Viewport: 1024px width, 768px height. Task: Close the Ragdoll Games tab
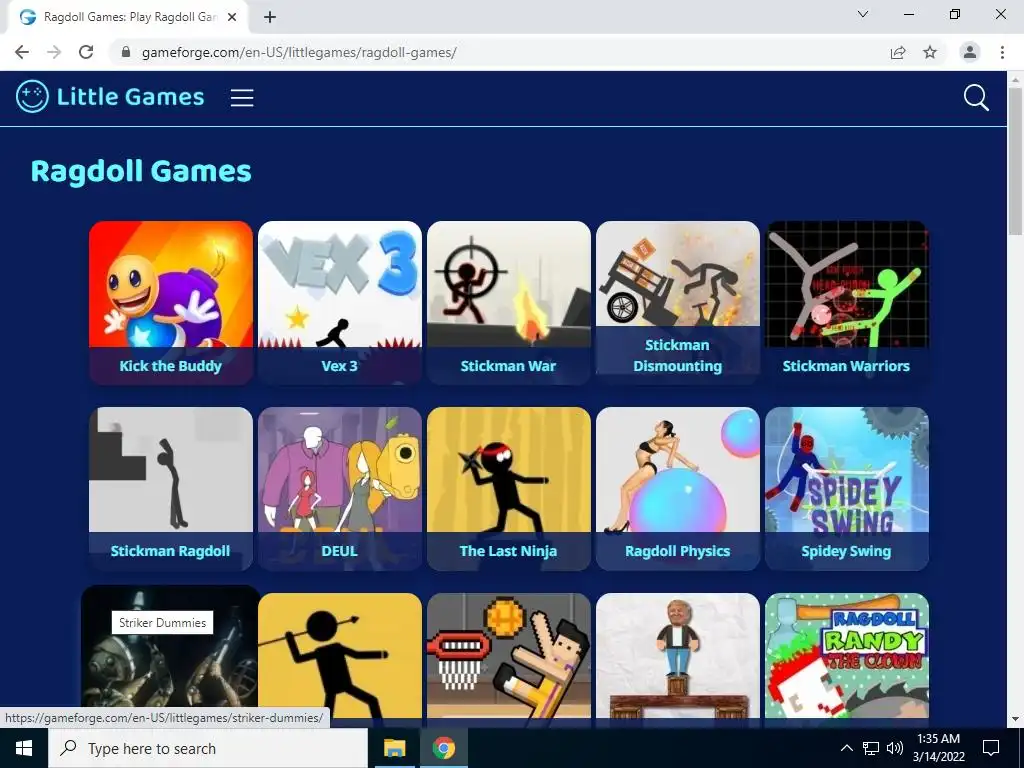coord(232,17)
